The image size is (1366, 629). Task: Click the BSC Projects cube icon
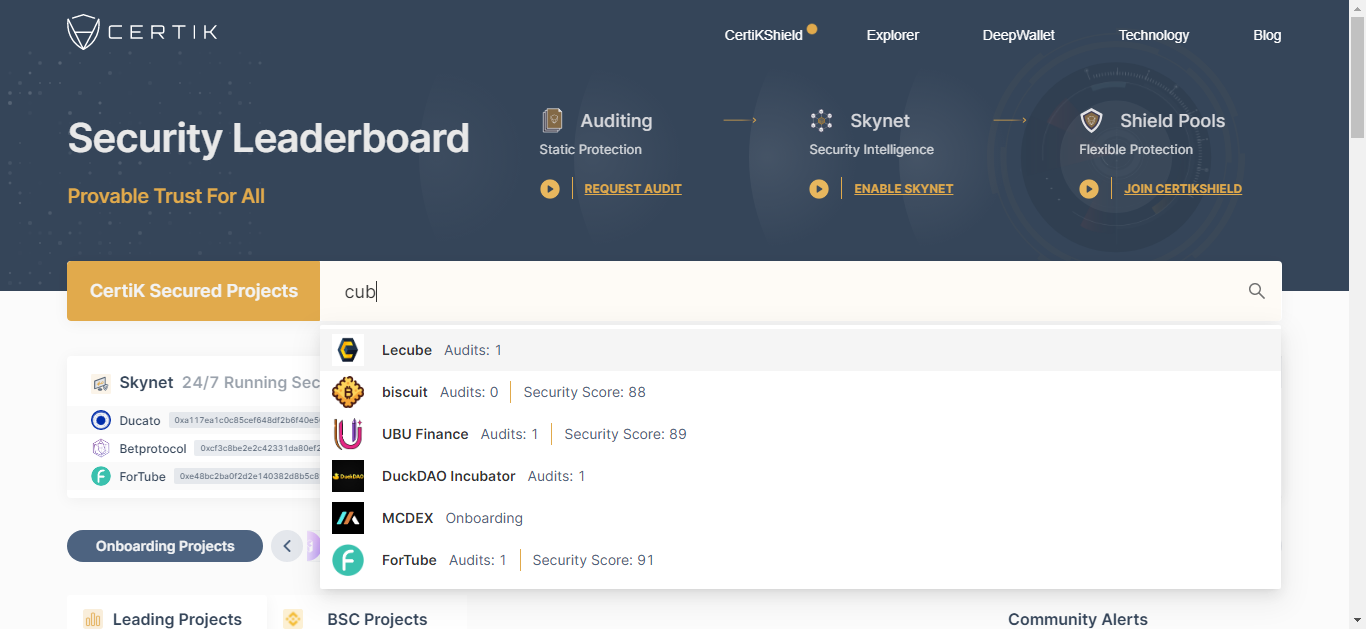coord(293,619)
